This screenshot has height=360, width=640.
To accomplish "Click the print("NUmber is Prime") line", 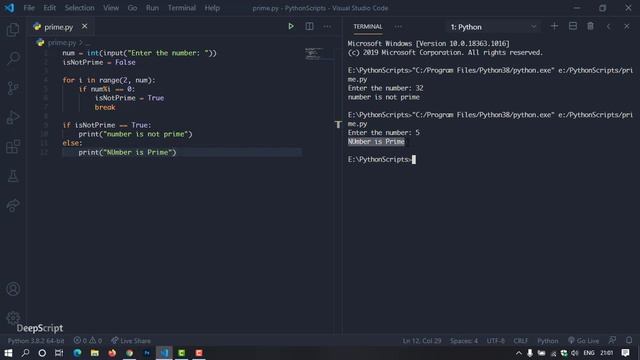I will (x=127, y=152).
